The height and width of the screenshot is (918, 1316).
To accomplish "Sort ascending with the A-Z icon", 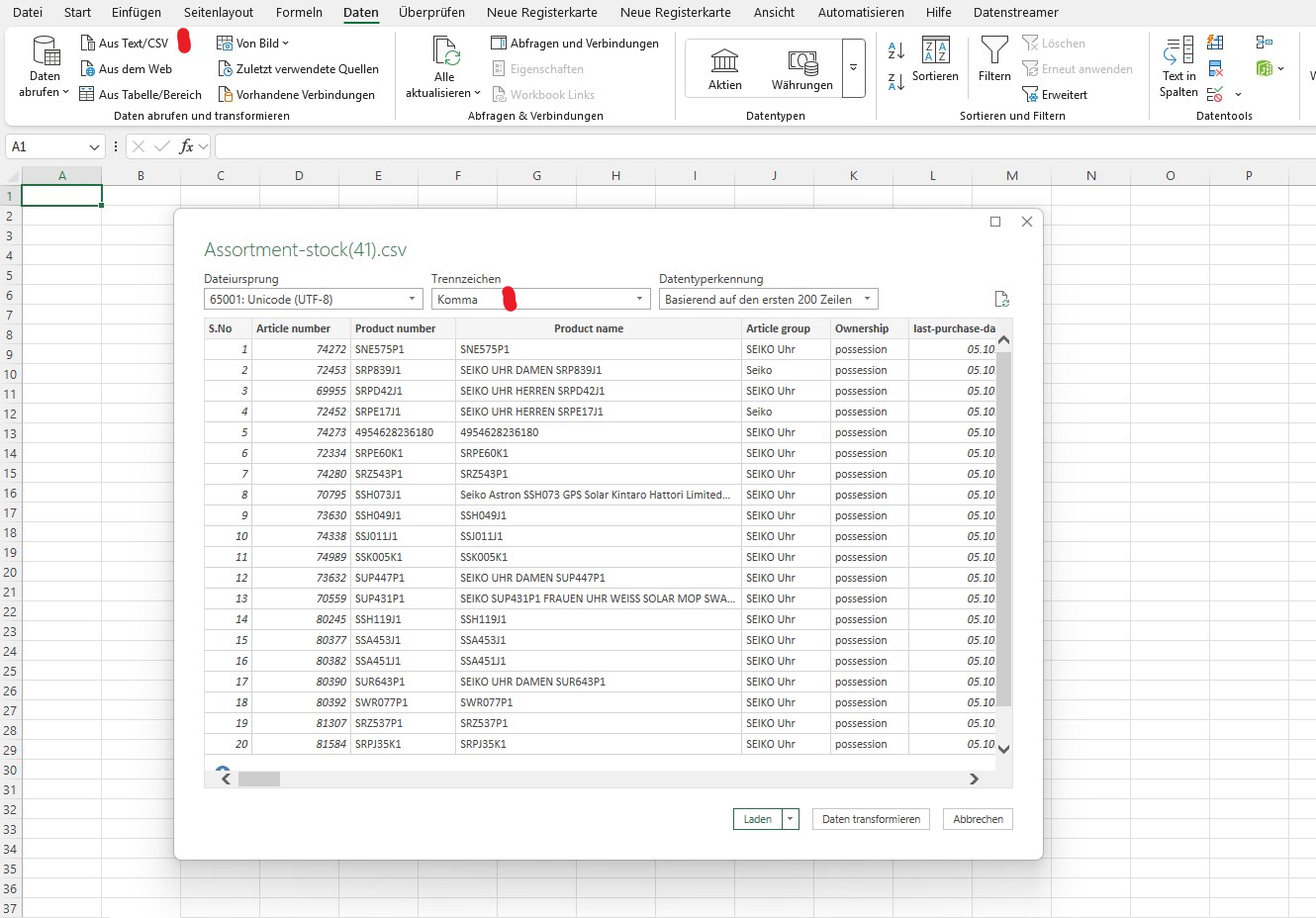I will pyautogui.click(x=896, y=50).
